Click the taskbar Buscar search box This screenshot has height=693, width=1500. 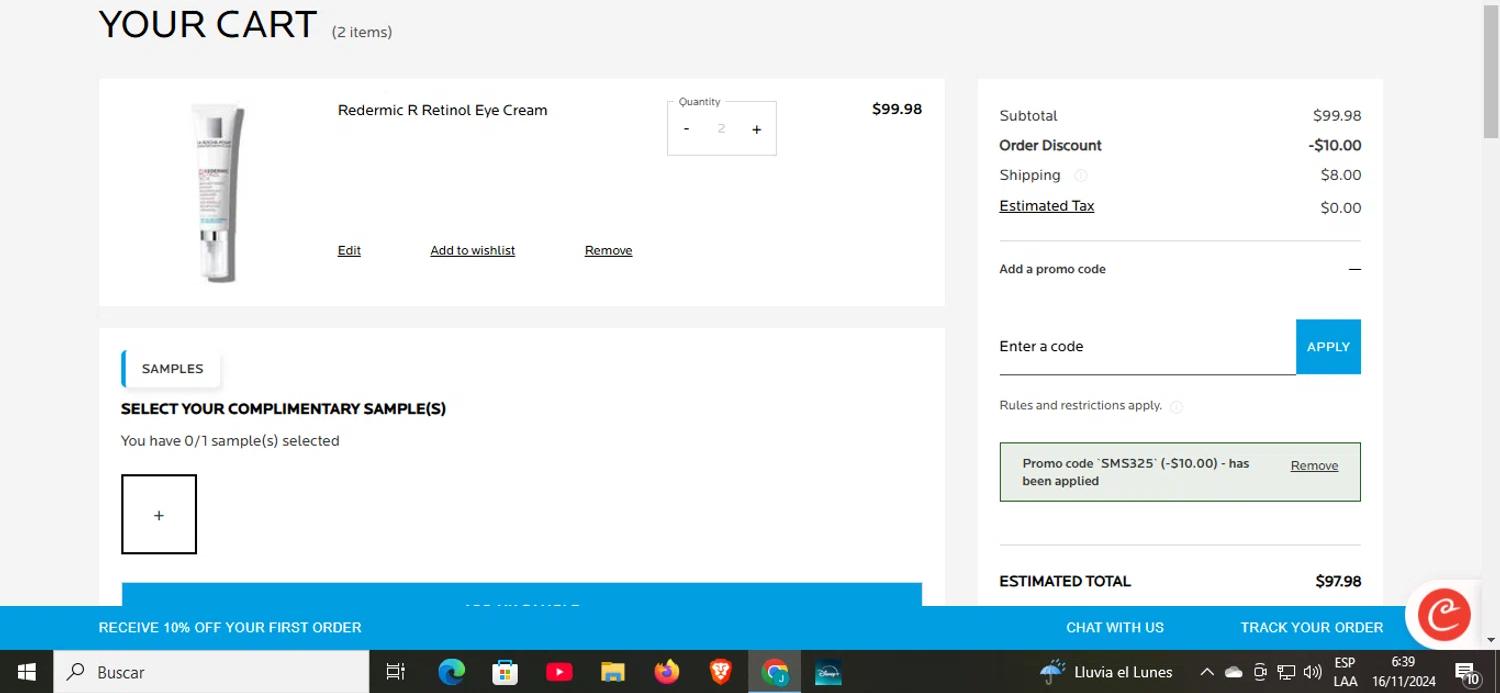(x=210, y=672)
